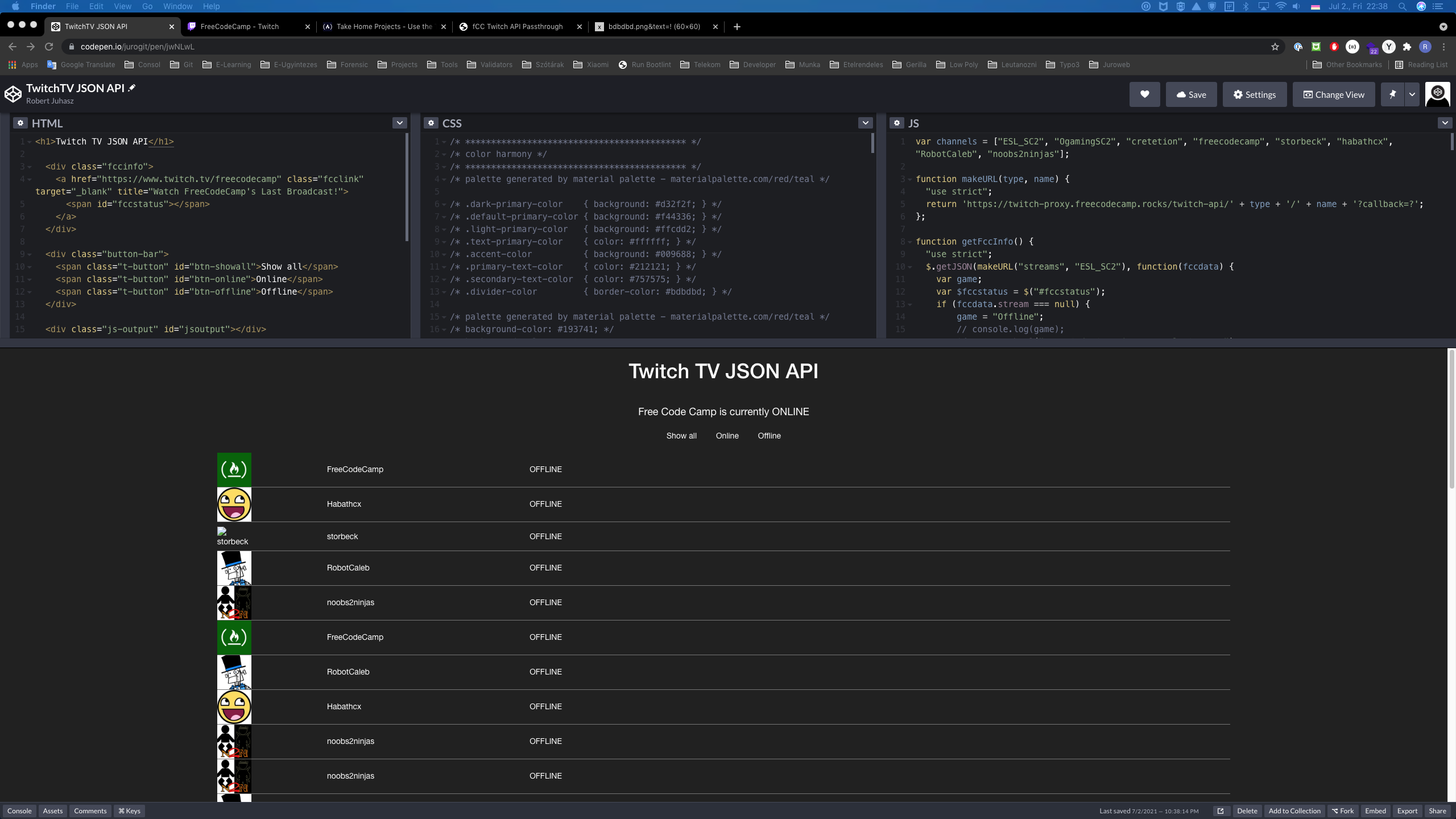Collapse fold arrow on HTML line 3

[30, 167]
